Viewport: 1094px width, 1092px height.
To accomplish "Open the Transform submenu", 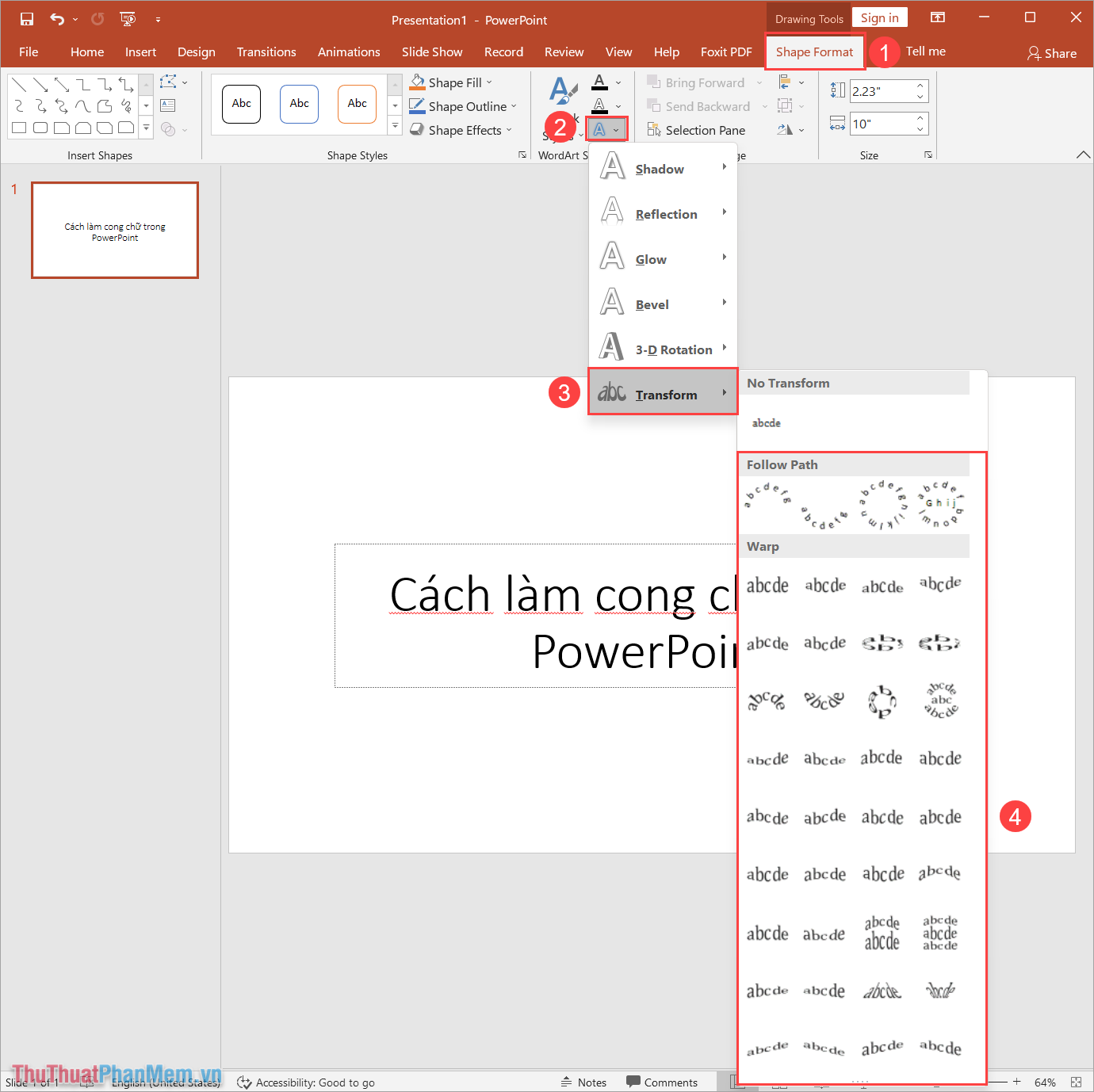I will (x=666, y=393).
